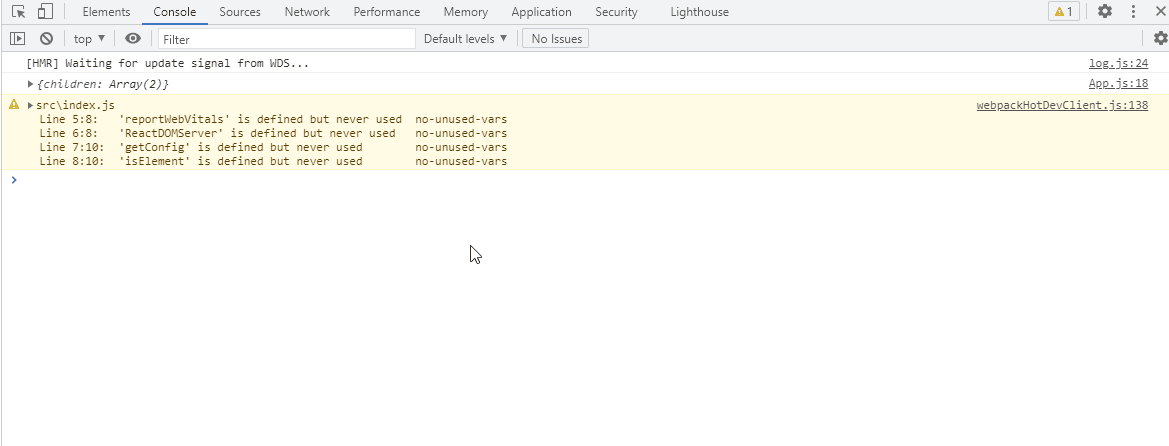Switch to the Elements tab

point(106,12)
